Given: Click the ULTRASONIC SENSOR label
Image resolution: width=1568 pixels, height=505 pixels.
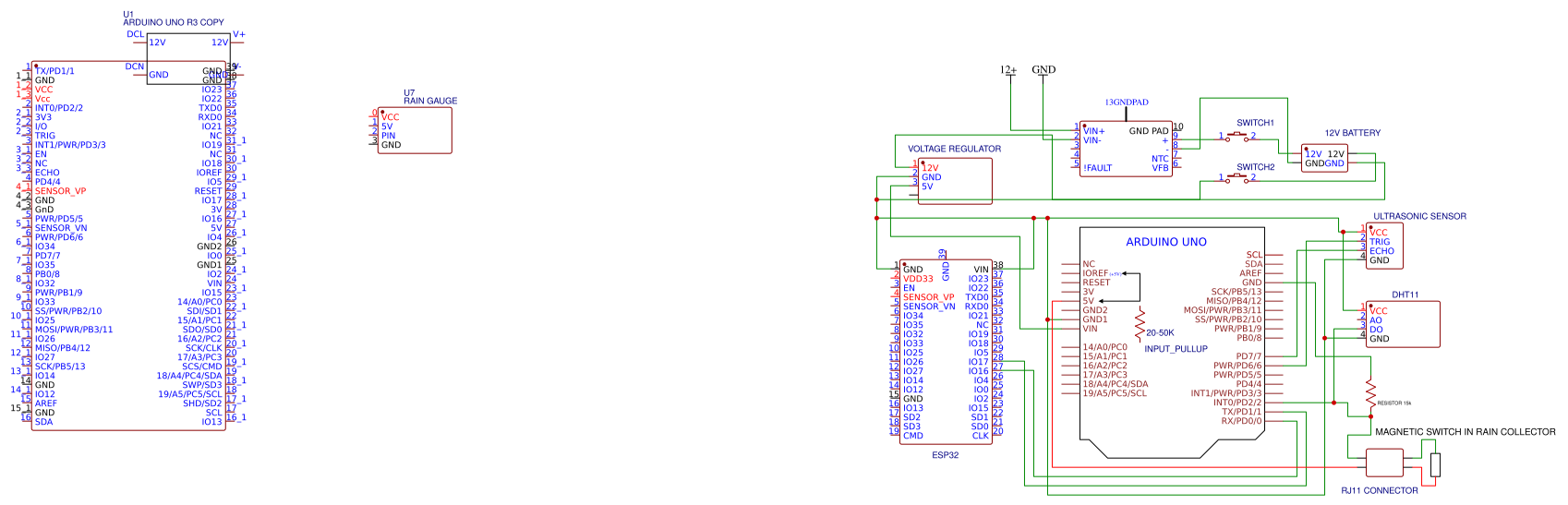Looking at the screenshot, I should tap(1419, 216).
